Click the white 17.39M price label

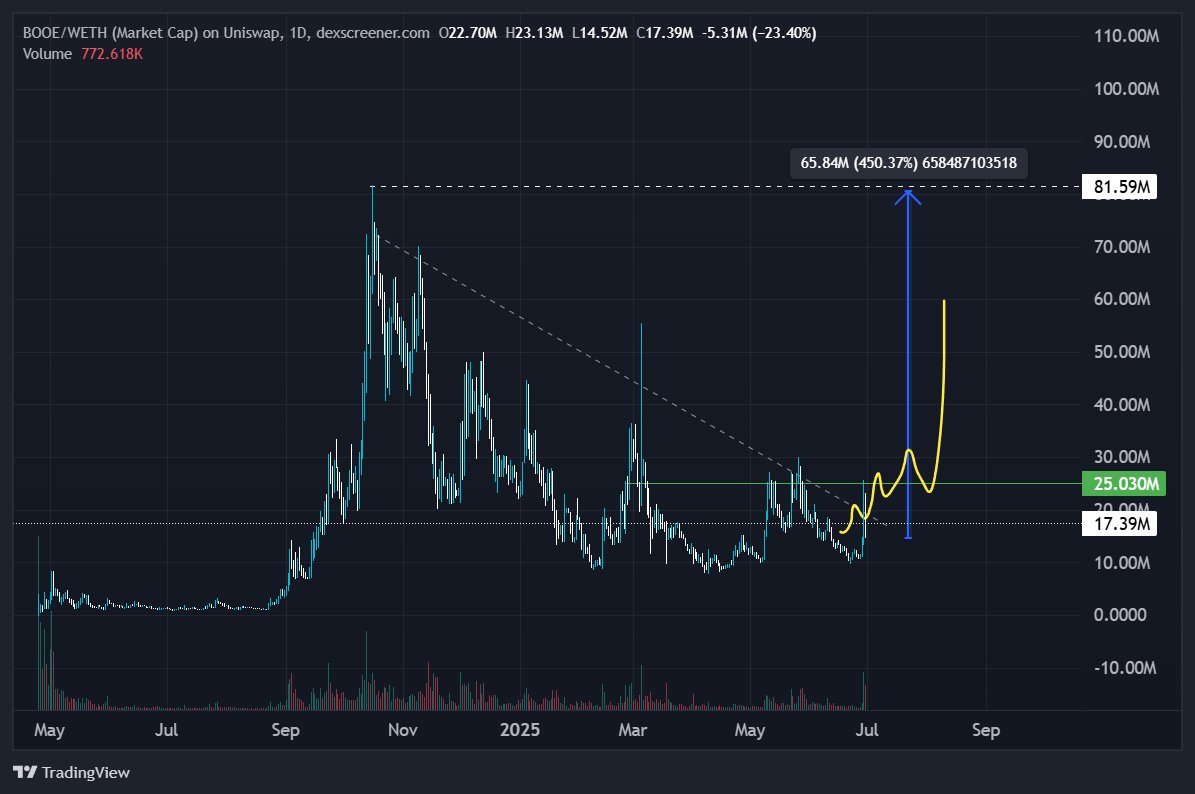coord(1119,522)
